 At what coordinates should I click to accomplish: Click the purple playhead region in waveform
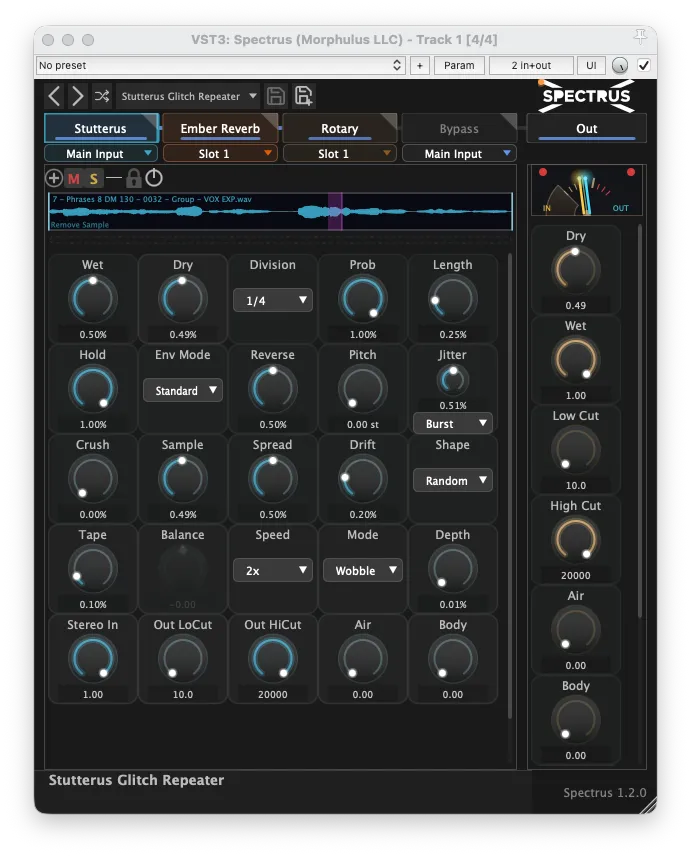tap(335, 211)
